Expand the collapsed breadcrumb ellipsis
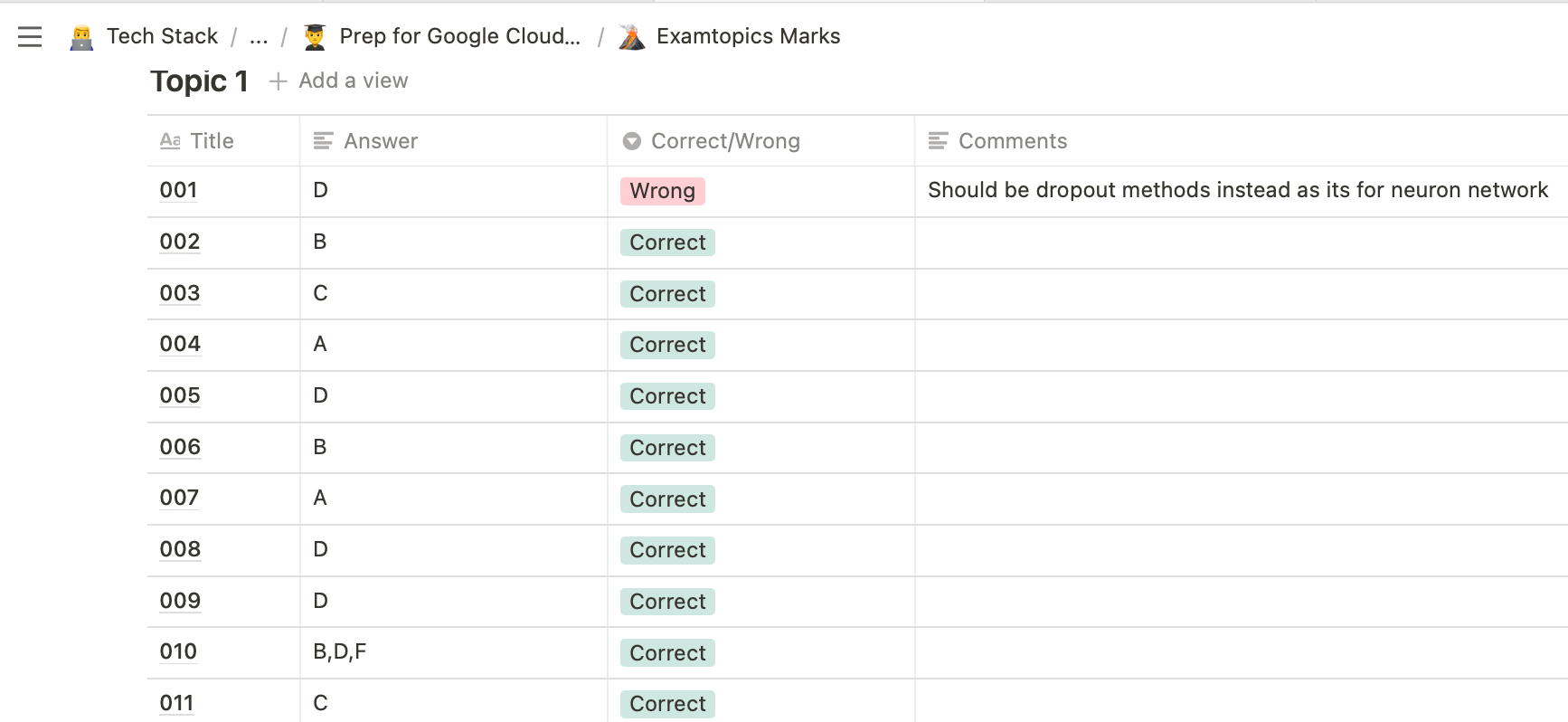Image resolution: width=1568 pixels, height=722 pixels. [x=259, y=37]
